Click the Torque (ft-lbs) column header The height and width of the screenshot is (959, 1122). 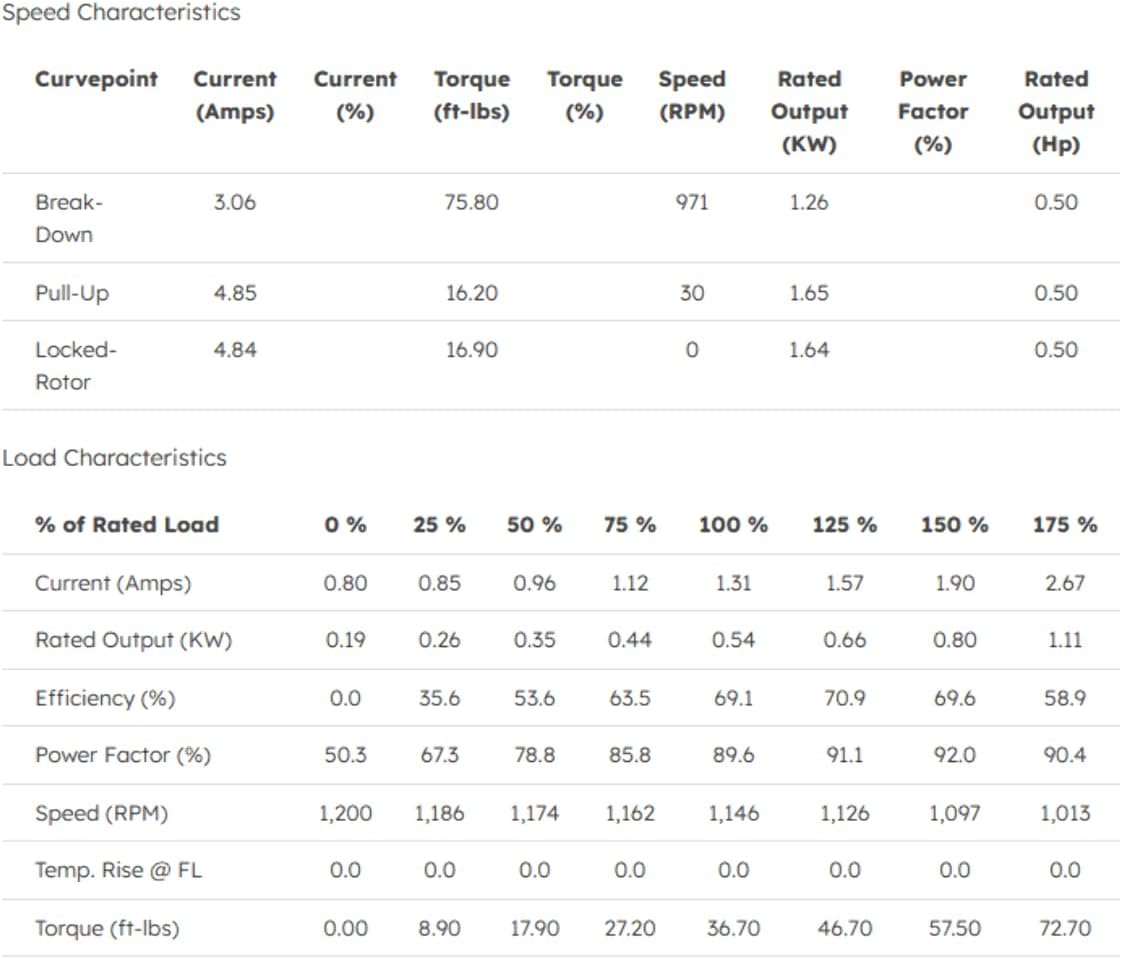(472, 95)
